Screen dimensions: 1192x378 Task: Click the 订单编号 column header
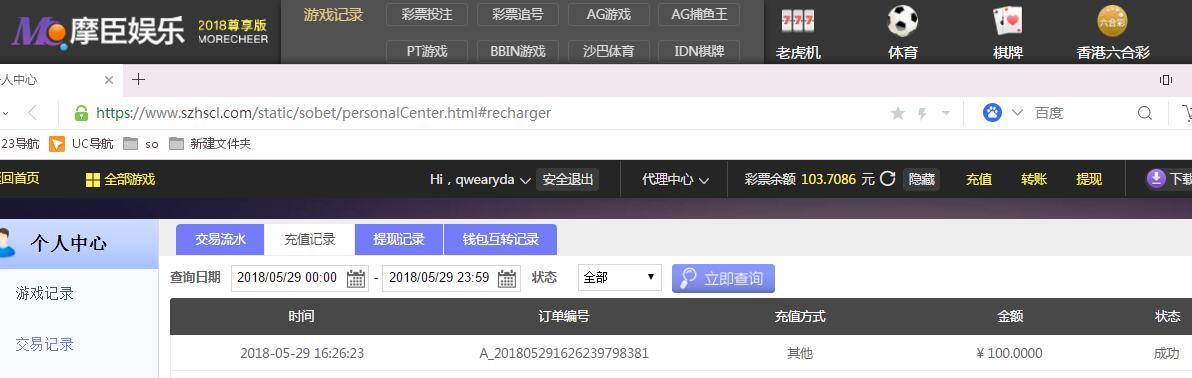563,316
